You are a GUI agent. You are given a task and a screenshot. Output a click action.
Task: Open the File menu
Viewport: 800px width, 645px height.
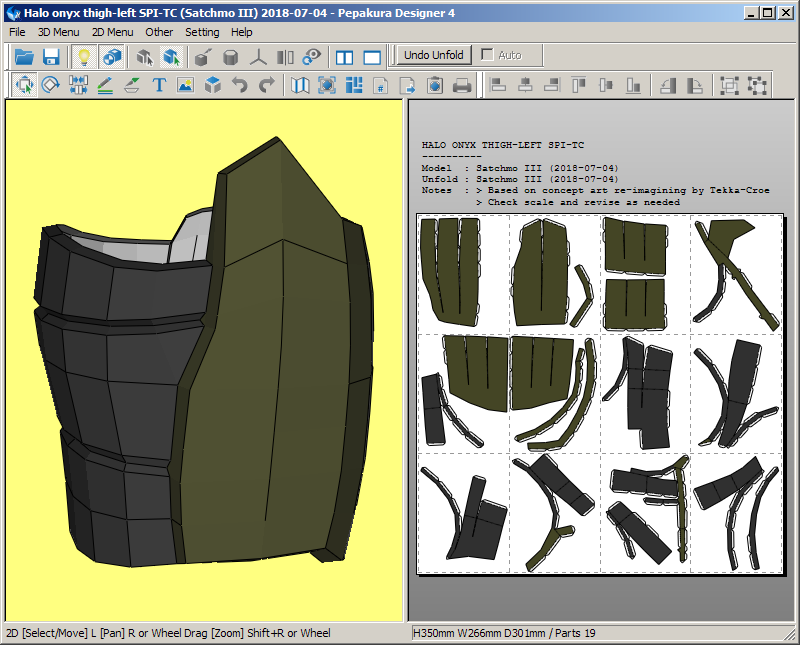click(x=17, y=32)
